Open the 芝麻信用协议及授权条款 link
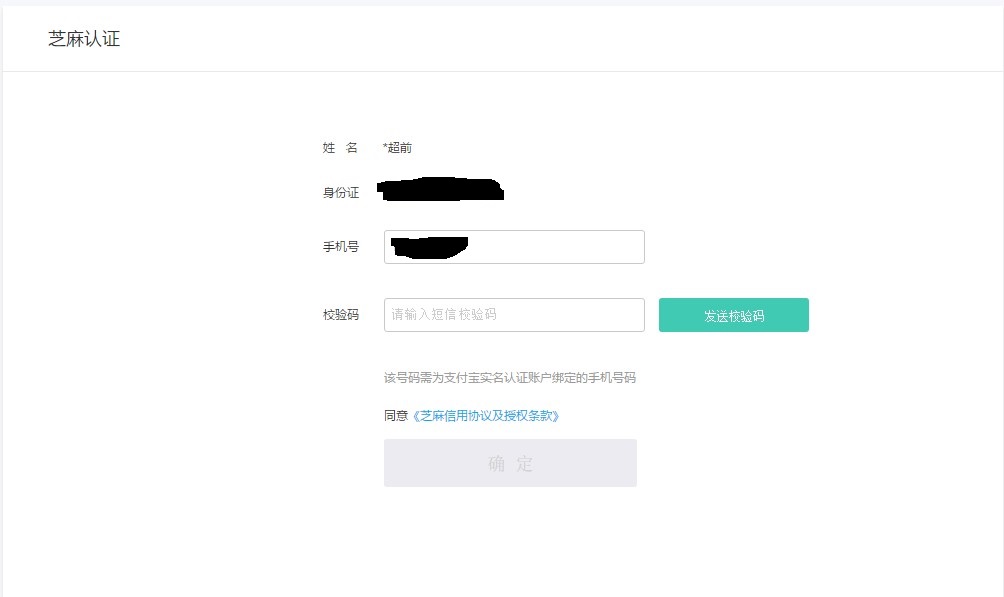This screenshot has width=1004, height=597. coord(486,416)
